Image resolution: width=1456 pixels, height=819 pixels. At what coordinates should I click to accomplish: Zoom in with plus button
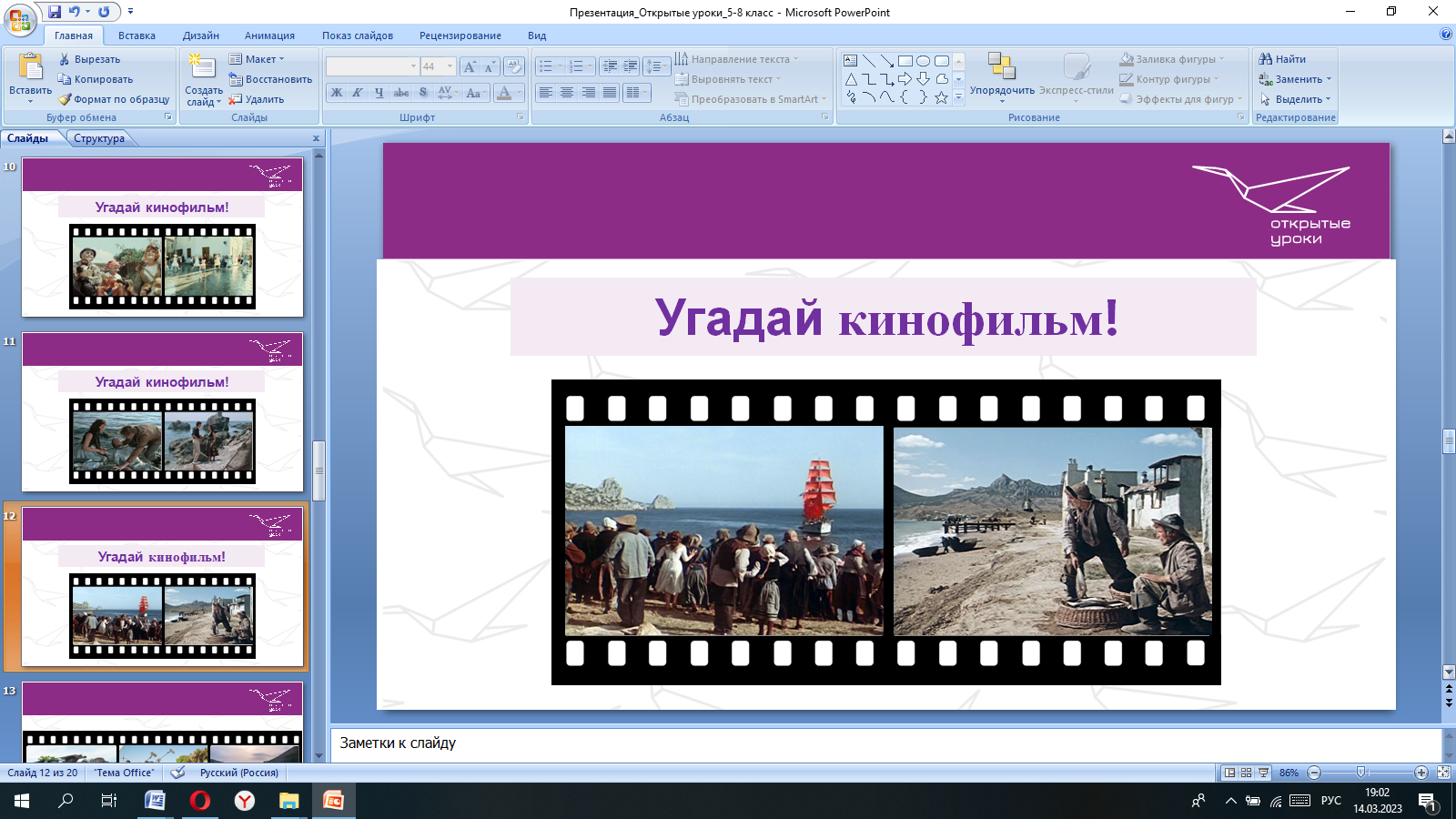point(1421,773)
